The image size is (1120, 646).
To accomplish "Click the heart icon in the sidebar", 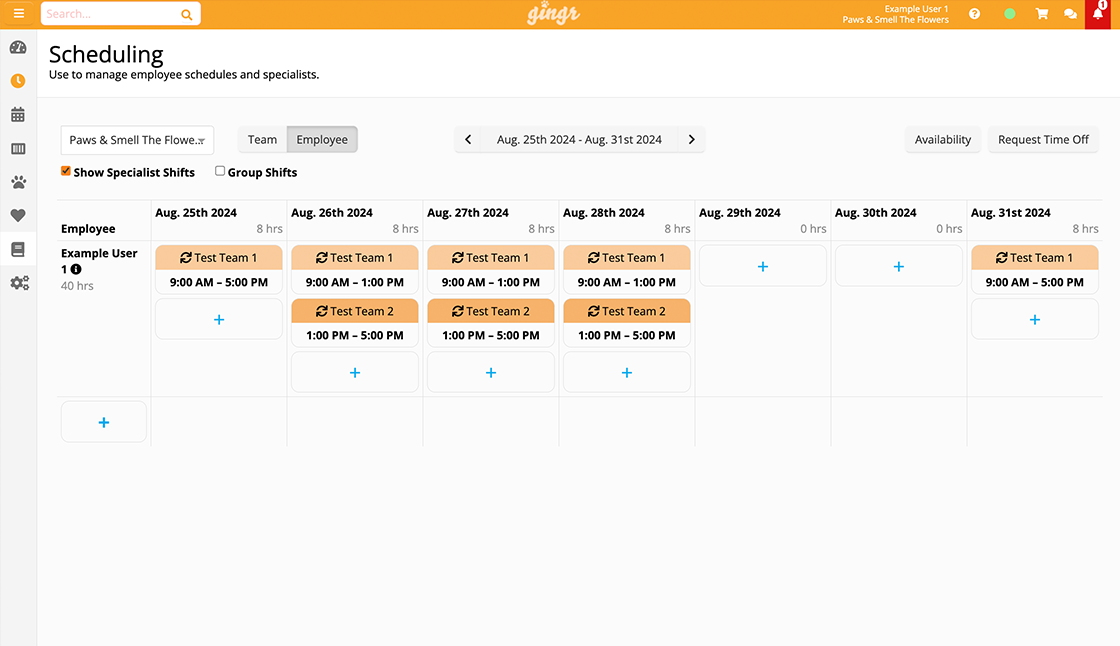I will [x=18, y=215].
